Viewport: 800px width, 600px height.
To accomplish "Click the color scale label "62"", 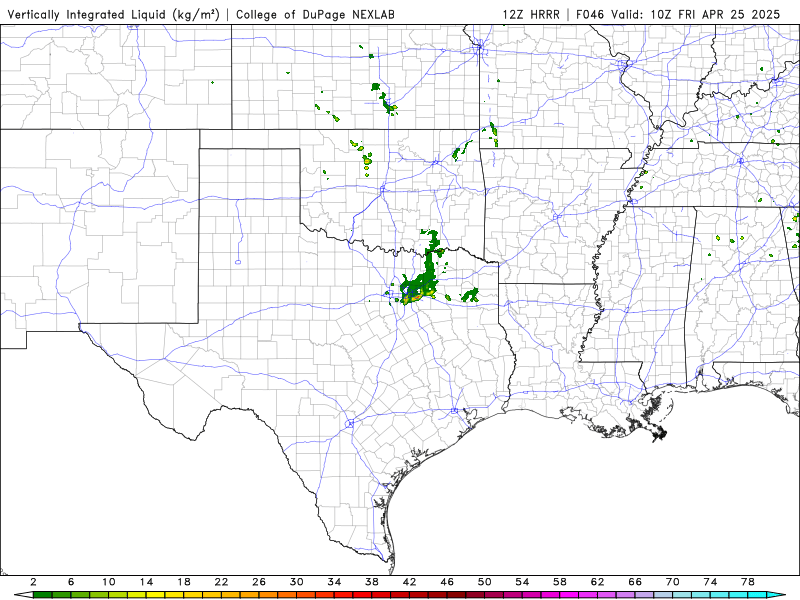I will pyautogui.click(x=597, y=582).
